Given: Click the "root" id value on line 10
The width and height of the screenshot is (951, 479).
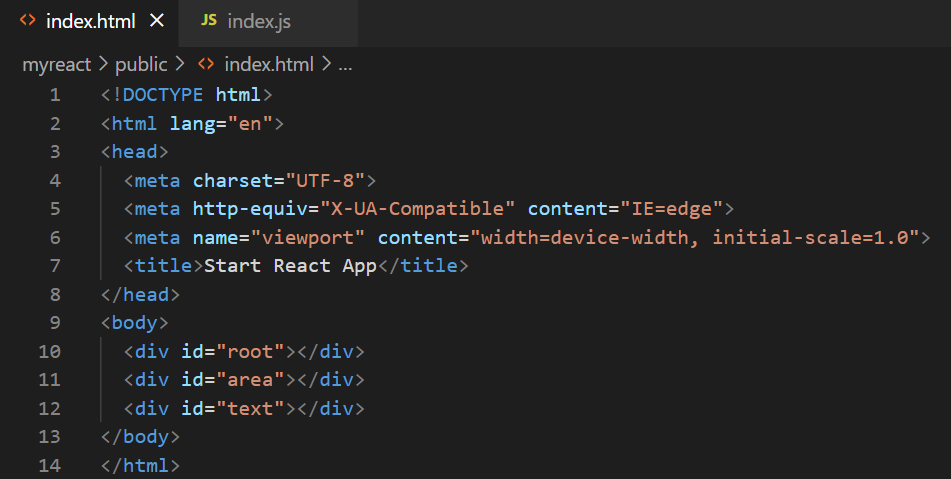Looking at the screenshot, I should 250,351.
